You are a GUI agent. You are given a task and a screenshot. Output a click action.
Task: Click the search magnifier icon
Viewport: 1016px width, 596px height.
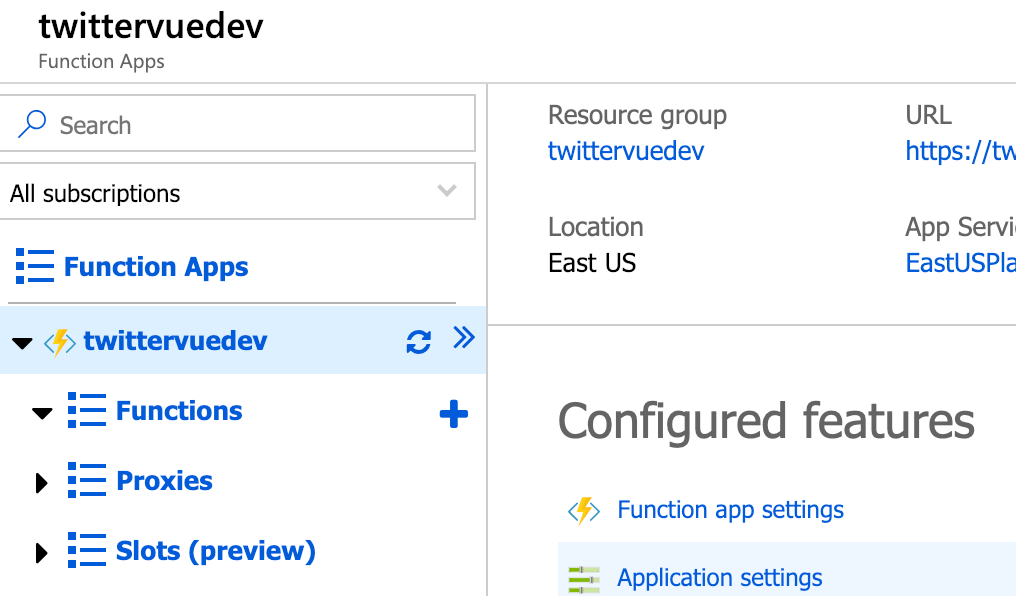click(x=32, y=124)
